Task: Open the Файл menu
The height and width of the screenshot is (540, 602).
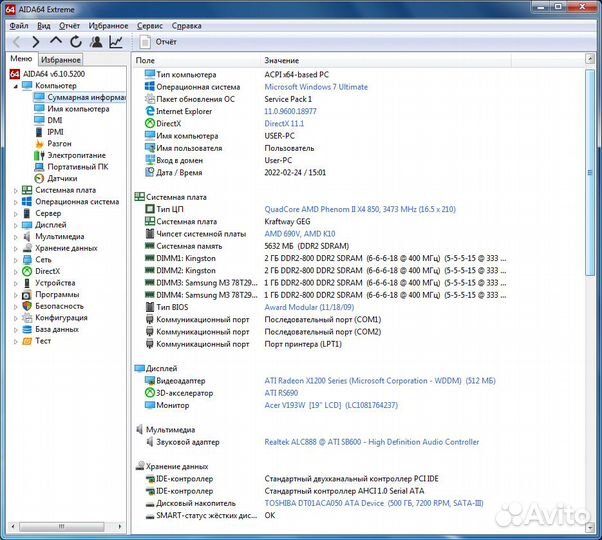Action: (19, 26)
